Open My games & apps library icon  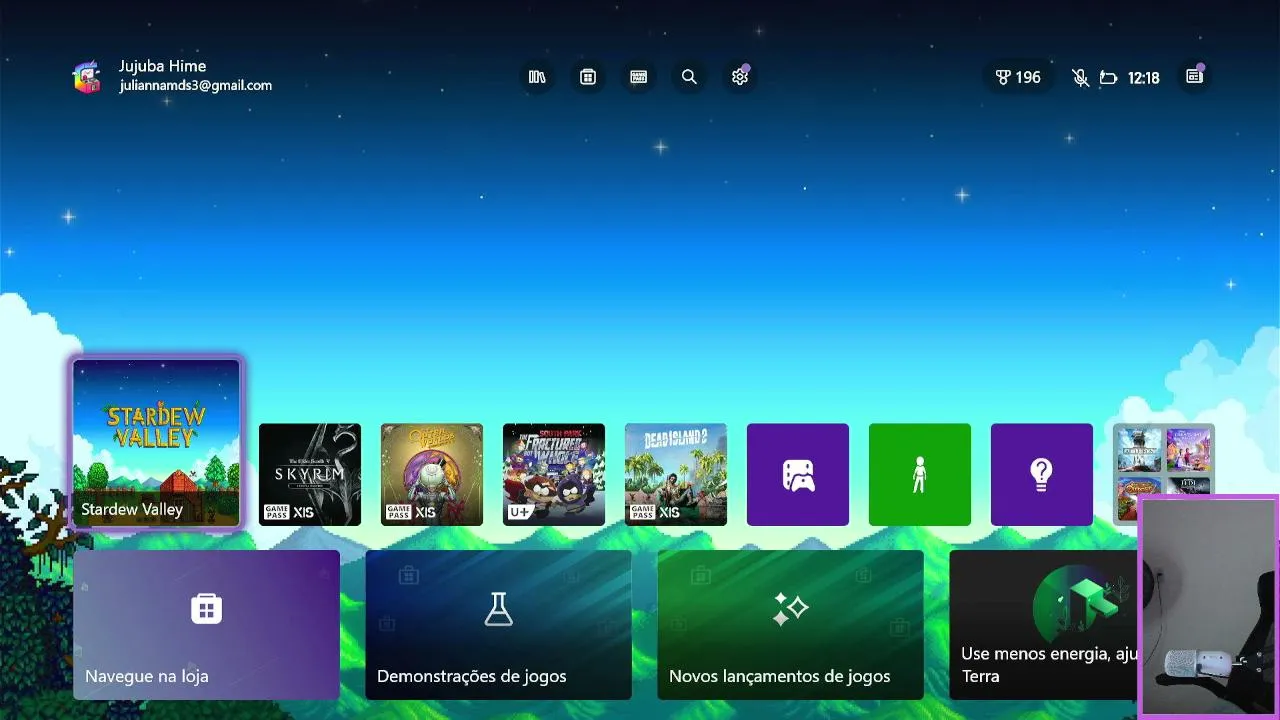[537, 77]
